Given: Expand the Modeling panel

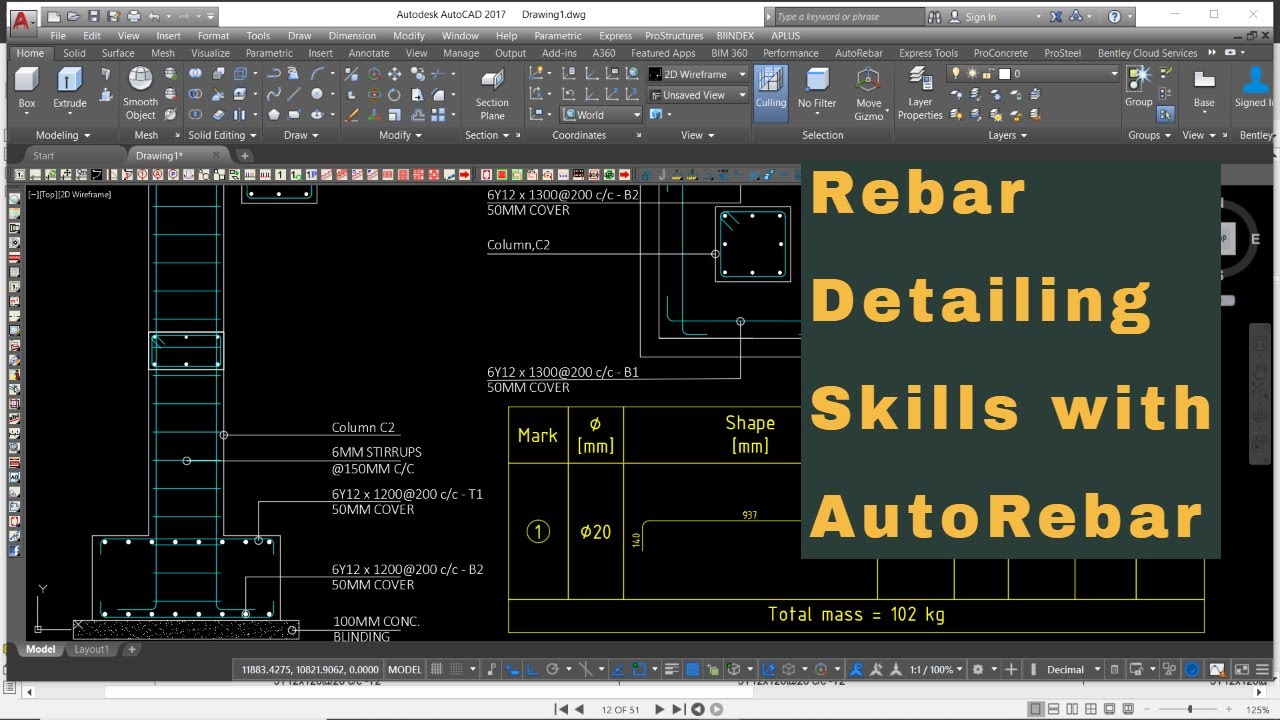Looking at the screenshot, I should [63, 135].
